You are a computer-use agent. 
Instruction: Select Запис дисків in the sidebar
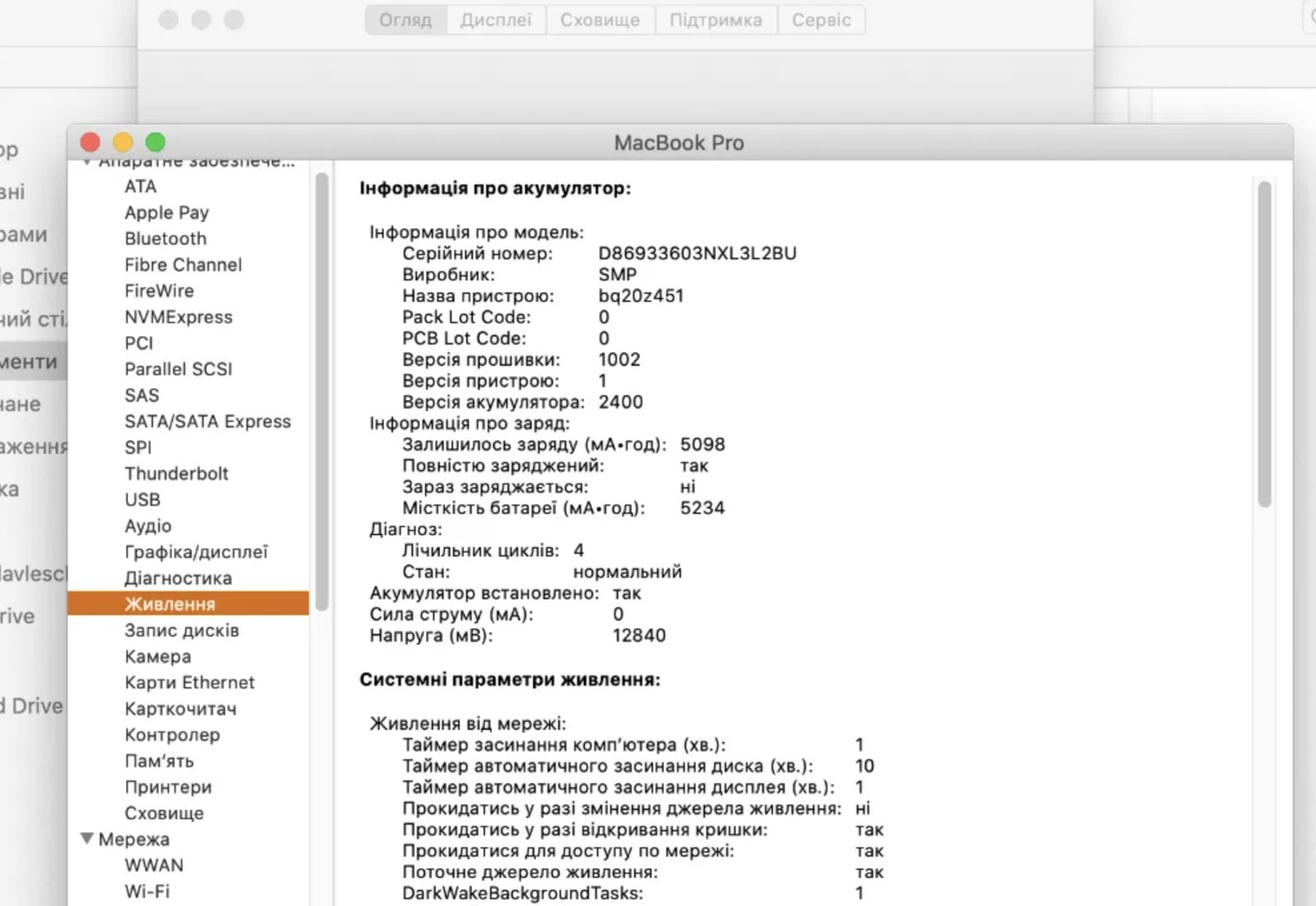point(182,630)
